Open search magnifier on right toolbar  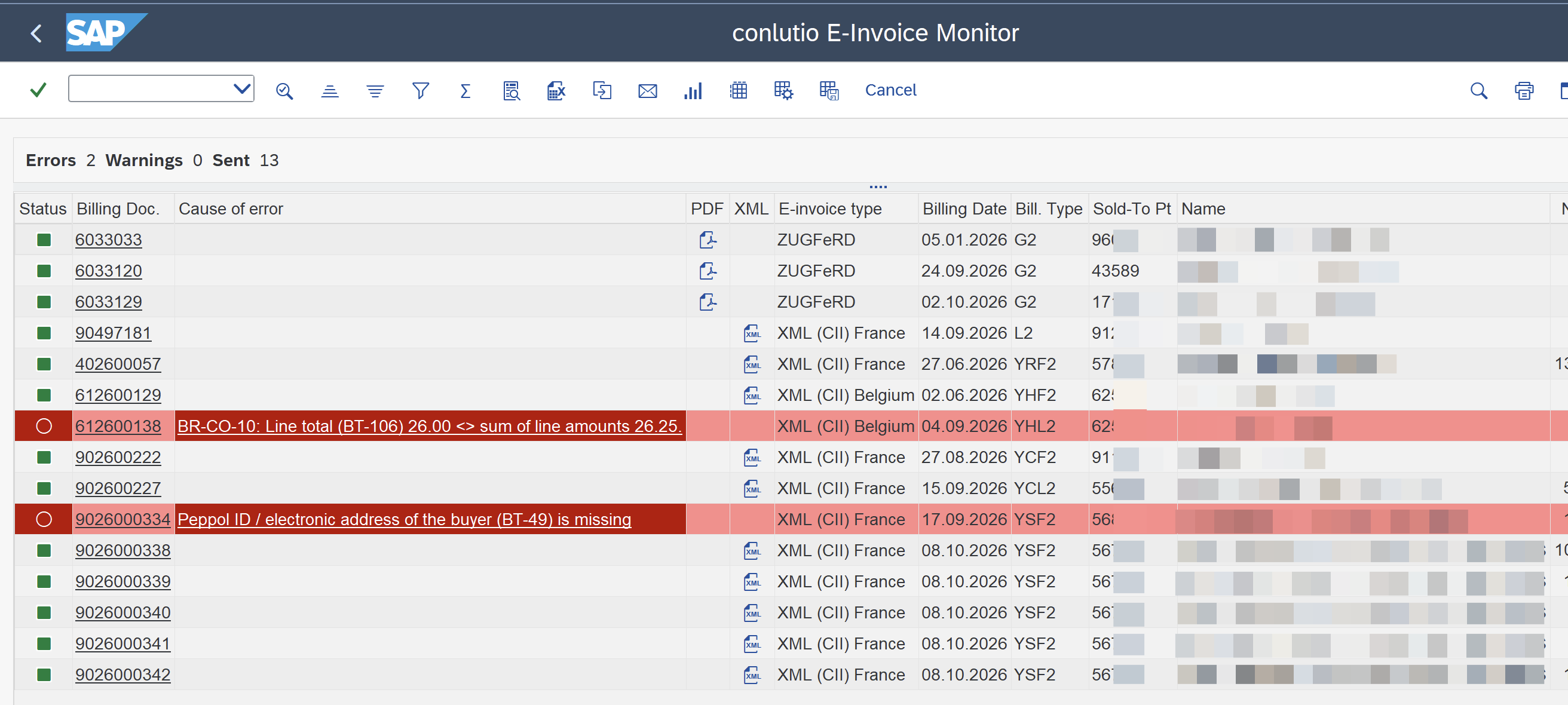1478,91
